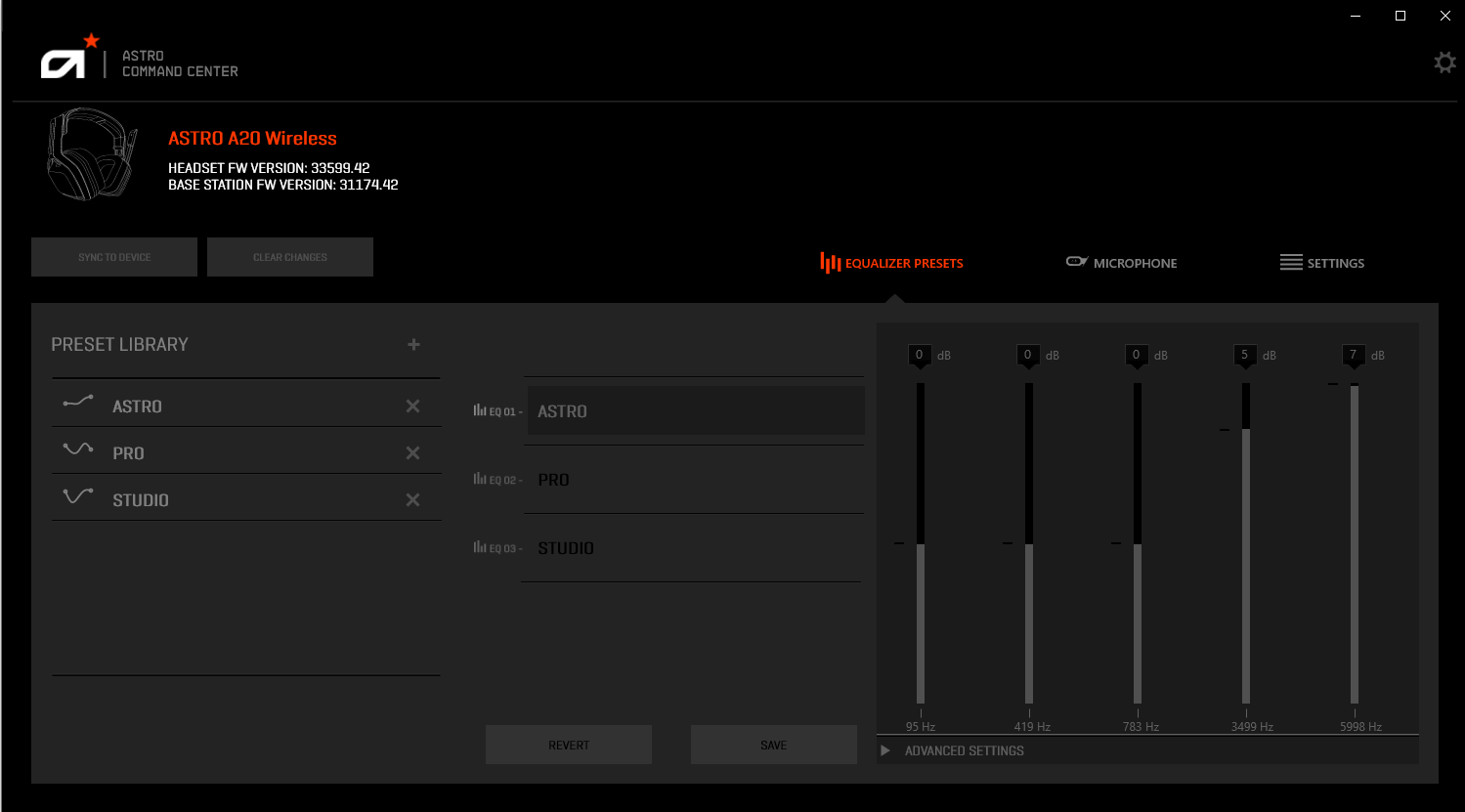The width and height of the screenshot is (1465, 812).
Task: Click the ASTRO name field in EQ 01
Action: (x=694, y=410)
